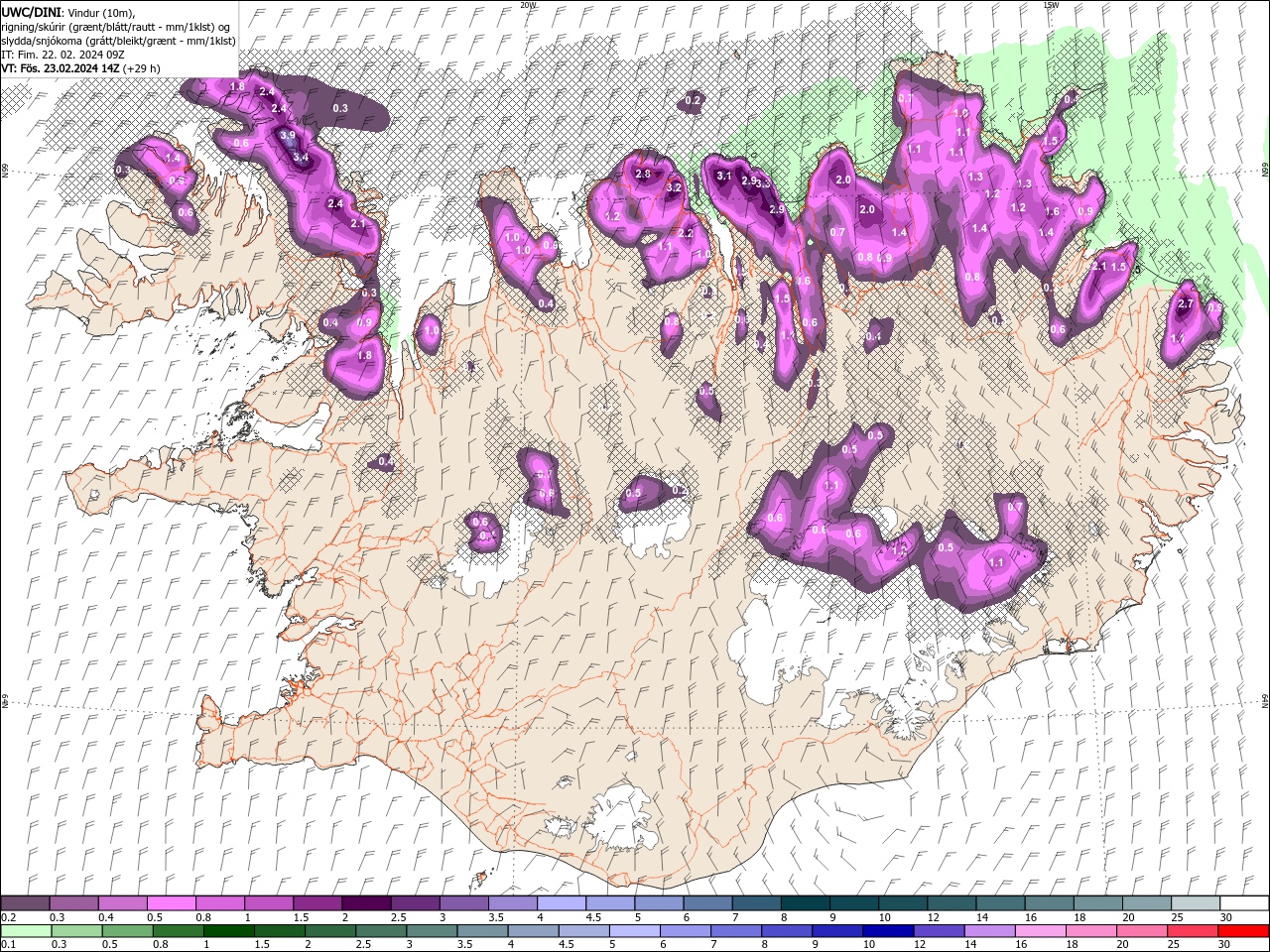The width and height of the screenshot is (1270, 952).
Task: Click the pale grey snow swatch between 25 and 30
Action: pyautogui.click(x=1194, y=903)
